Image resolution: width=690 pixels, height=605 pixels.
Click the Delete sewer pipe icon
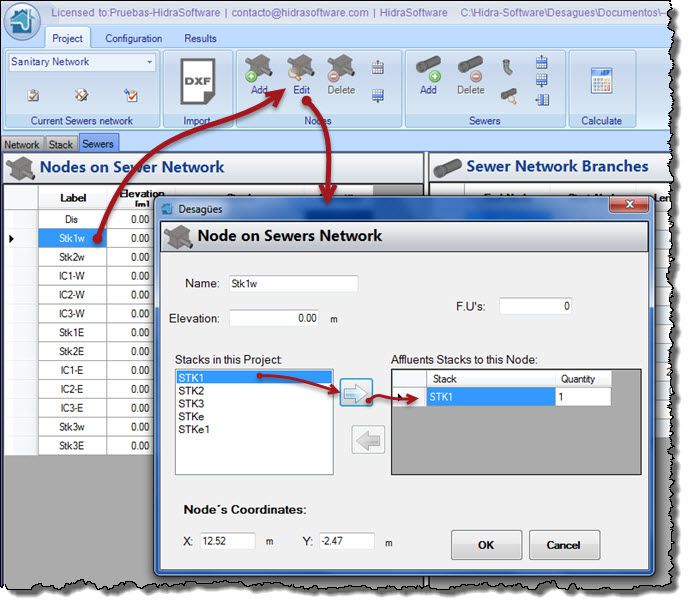(x=470, y=69)
